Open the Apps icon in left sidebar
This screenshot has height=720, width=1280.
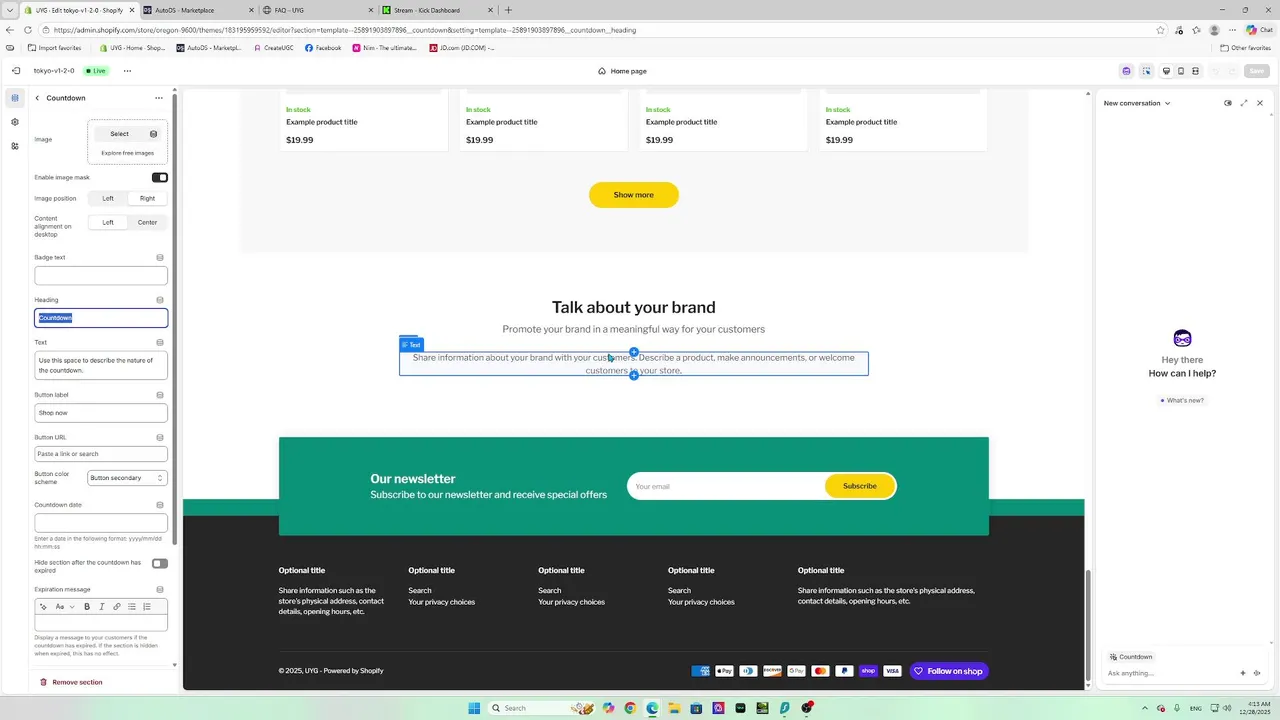[x=14, y=146]
